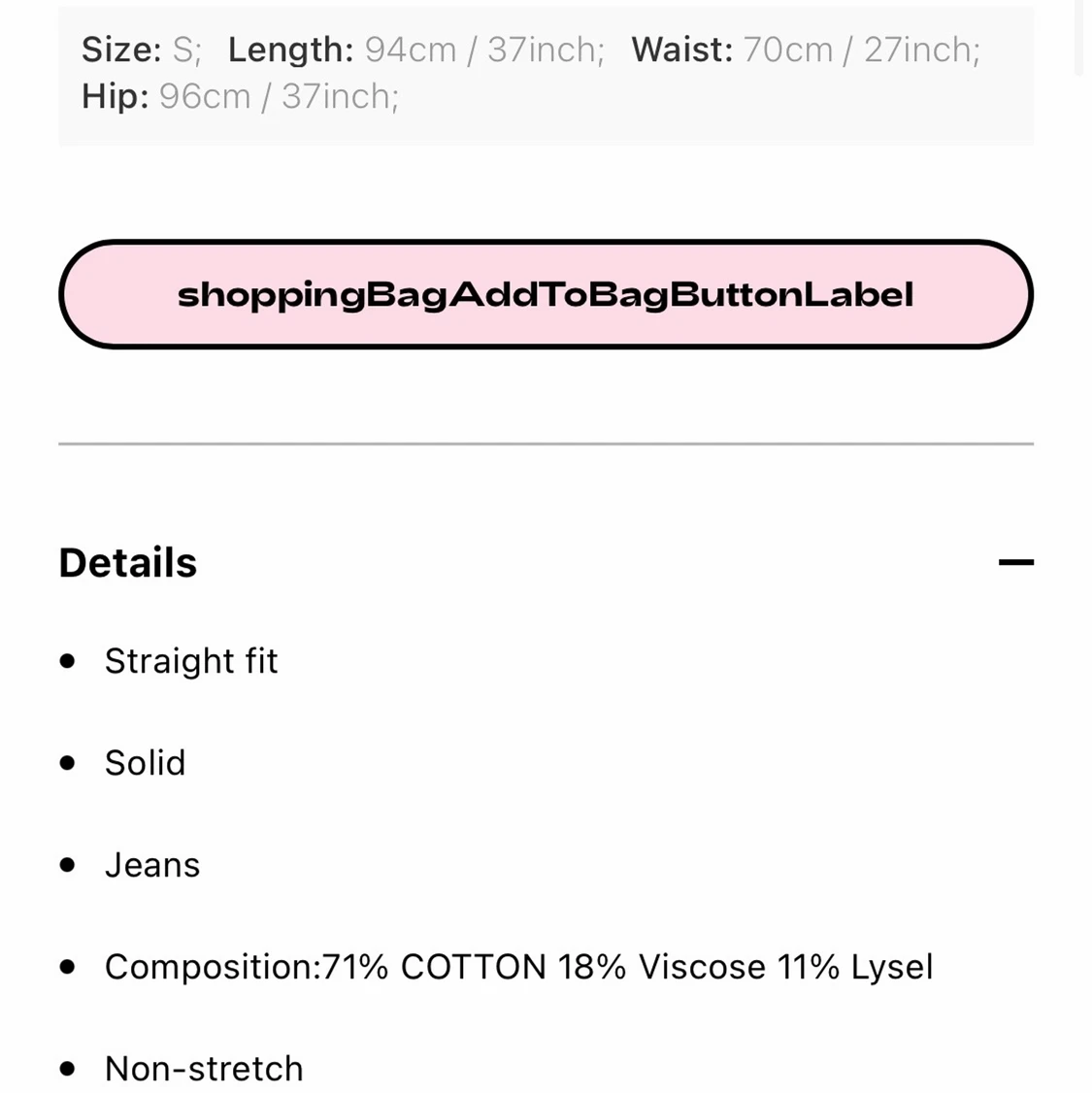Select the 70cm / 27inch waist value

point(861,50)
